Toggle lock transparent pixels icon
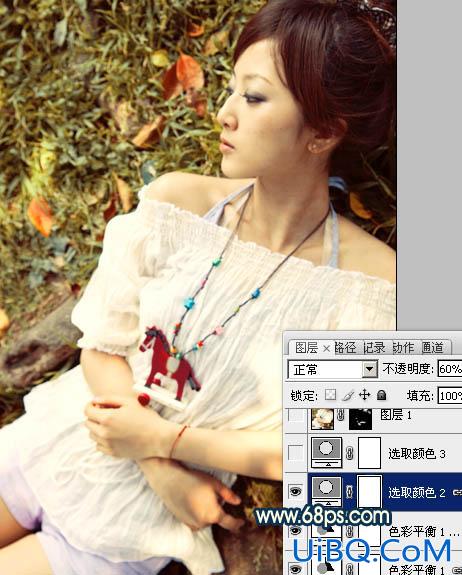 point(330,395)
